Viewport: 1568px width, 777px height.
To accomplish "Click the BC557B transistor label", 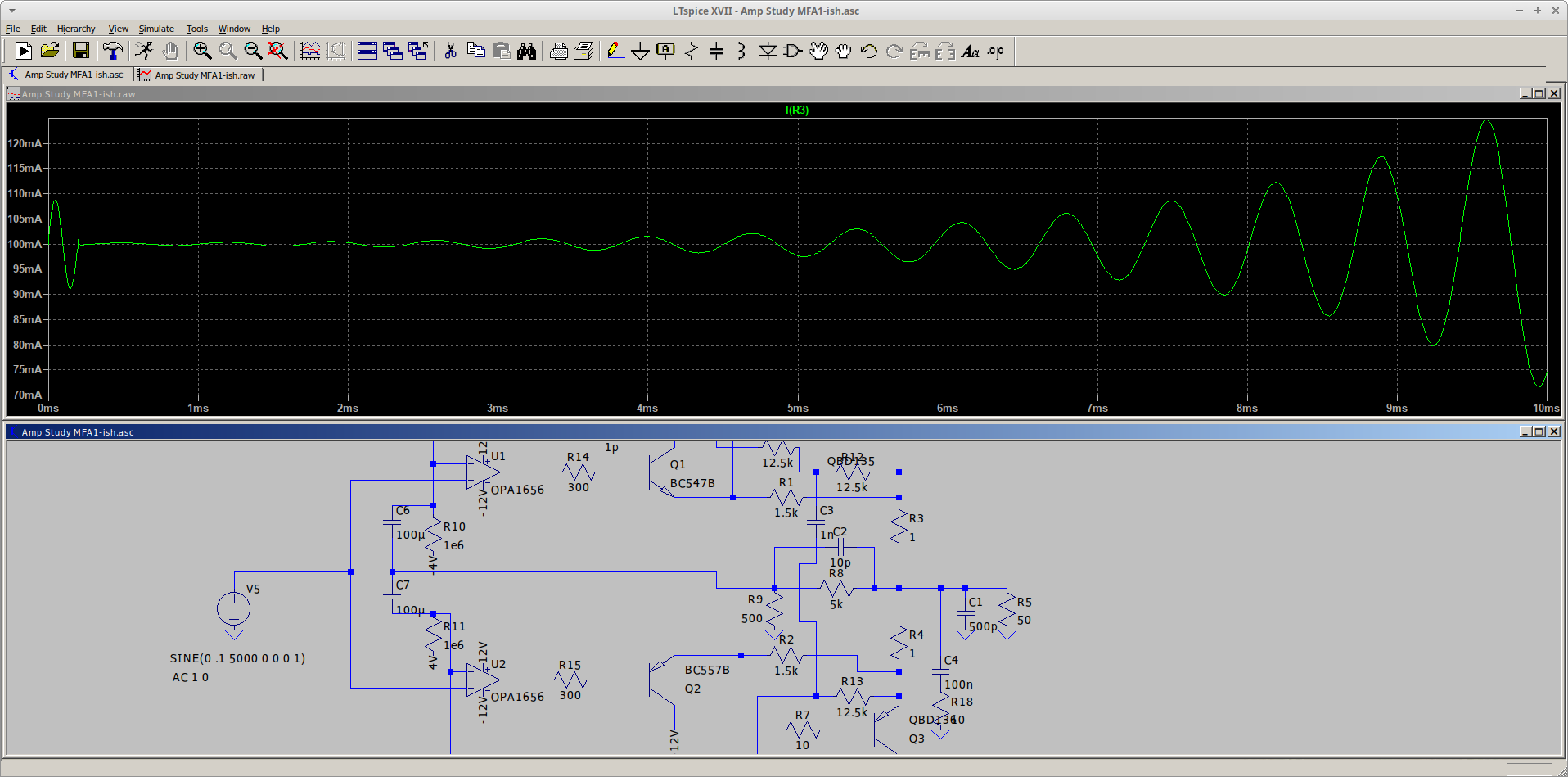I will pos(707,670).
